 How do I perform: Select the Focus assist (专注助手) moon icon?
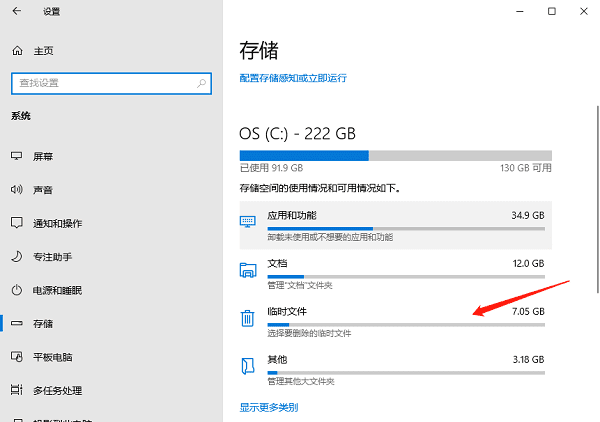(x=17, y=257)
